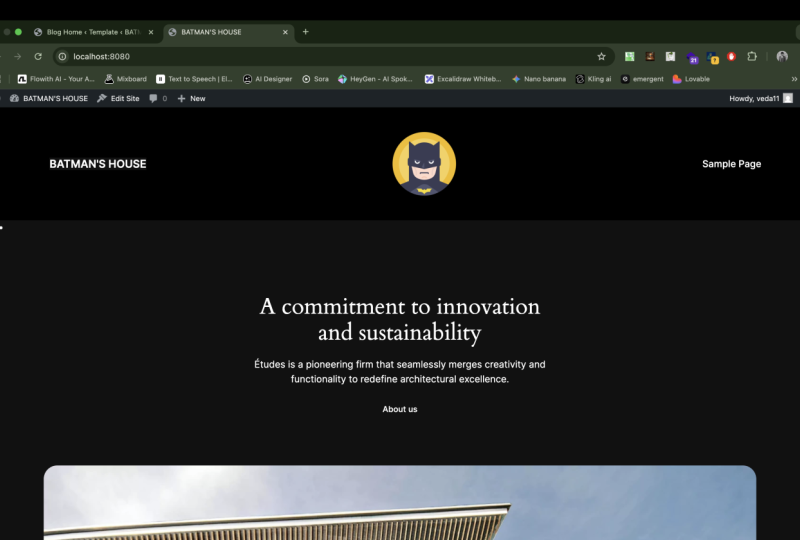Click the Études pioneering firm paragraph
Image resolution: width=800 pixels, height=540 pixels.
(x=400, y=372)
